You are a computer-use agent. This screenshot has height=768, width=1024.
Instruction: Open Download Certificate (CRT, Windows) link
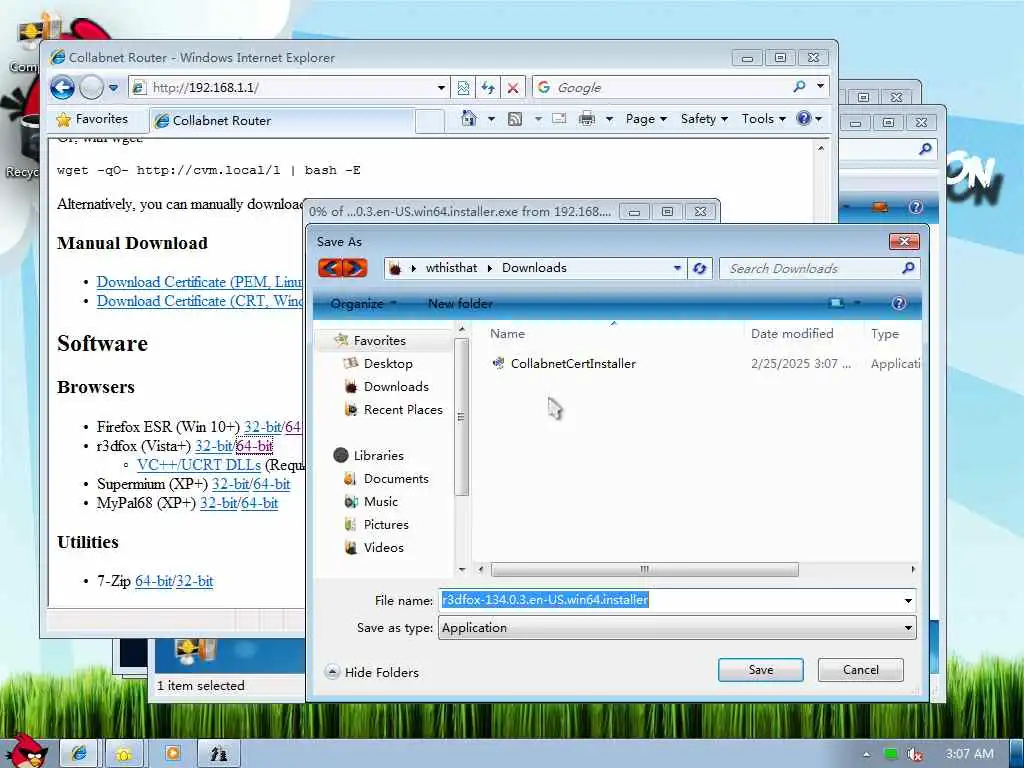[200, 301]
